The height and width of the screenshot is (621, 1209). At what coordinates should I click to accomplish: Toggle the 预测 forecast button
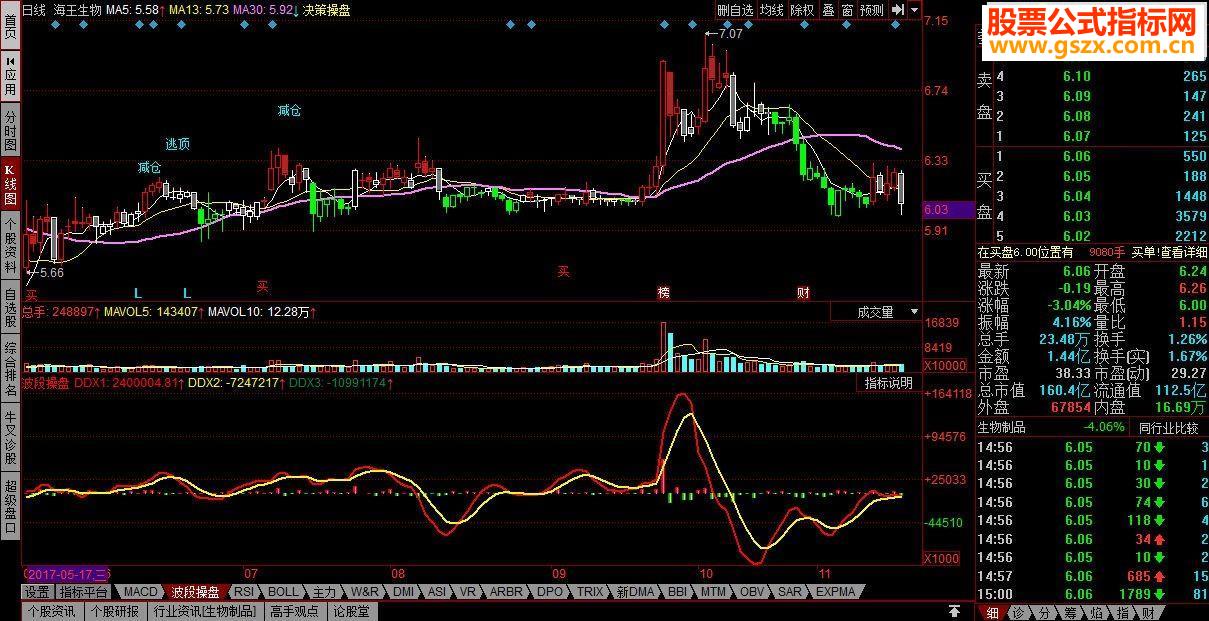click(872, 10)
